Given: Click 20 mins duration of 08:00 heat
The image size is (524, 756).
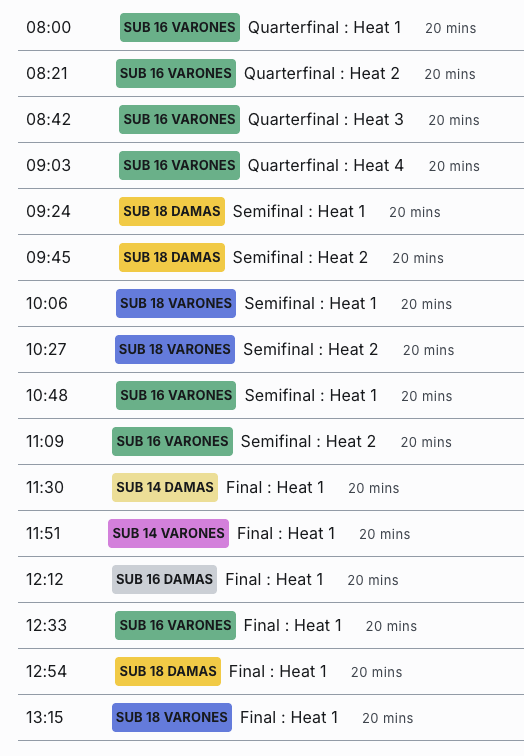Looking at the screenshot, I should [x=451, y=28].
